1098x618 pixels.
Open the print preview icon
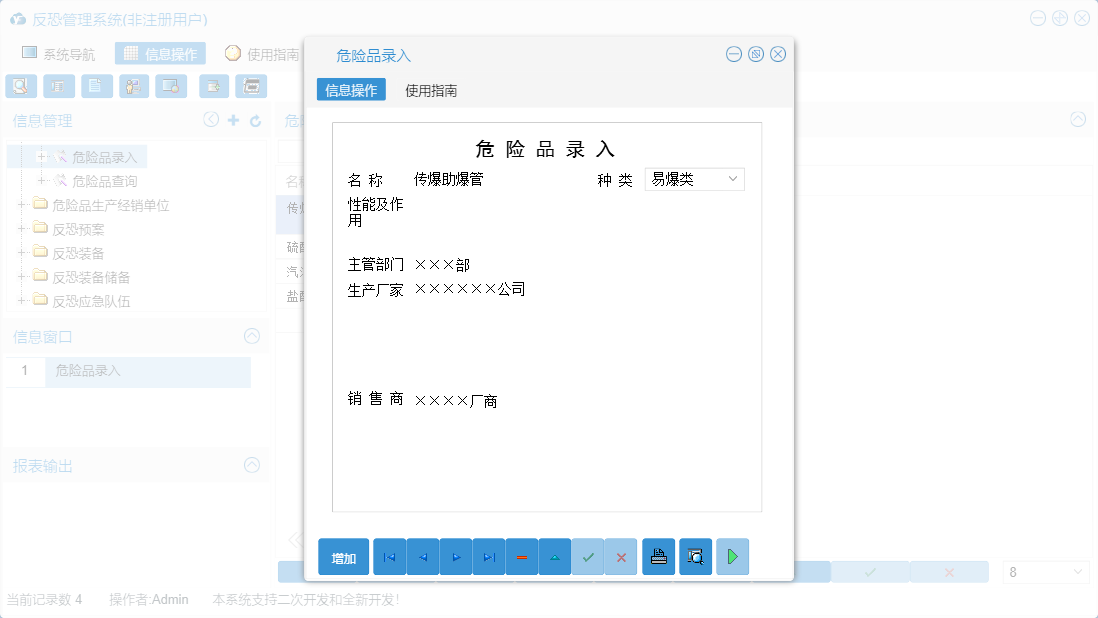click(695, 556)
